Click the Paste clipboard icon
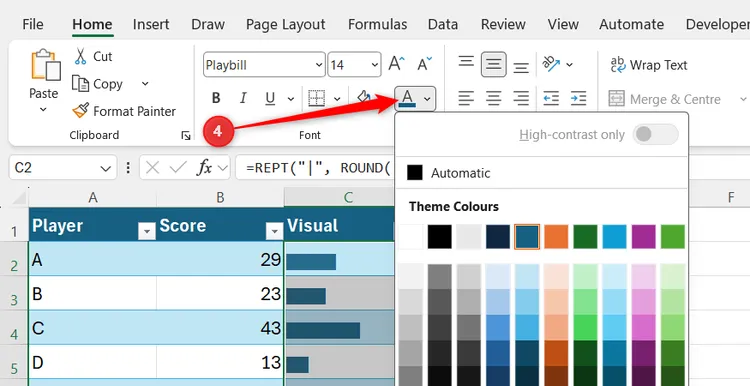750x386 pixels. pos(45,65)
